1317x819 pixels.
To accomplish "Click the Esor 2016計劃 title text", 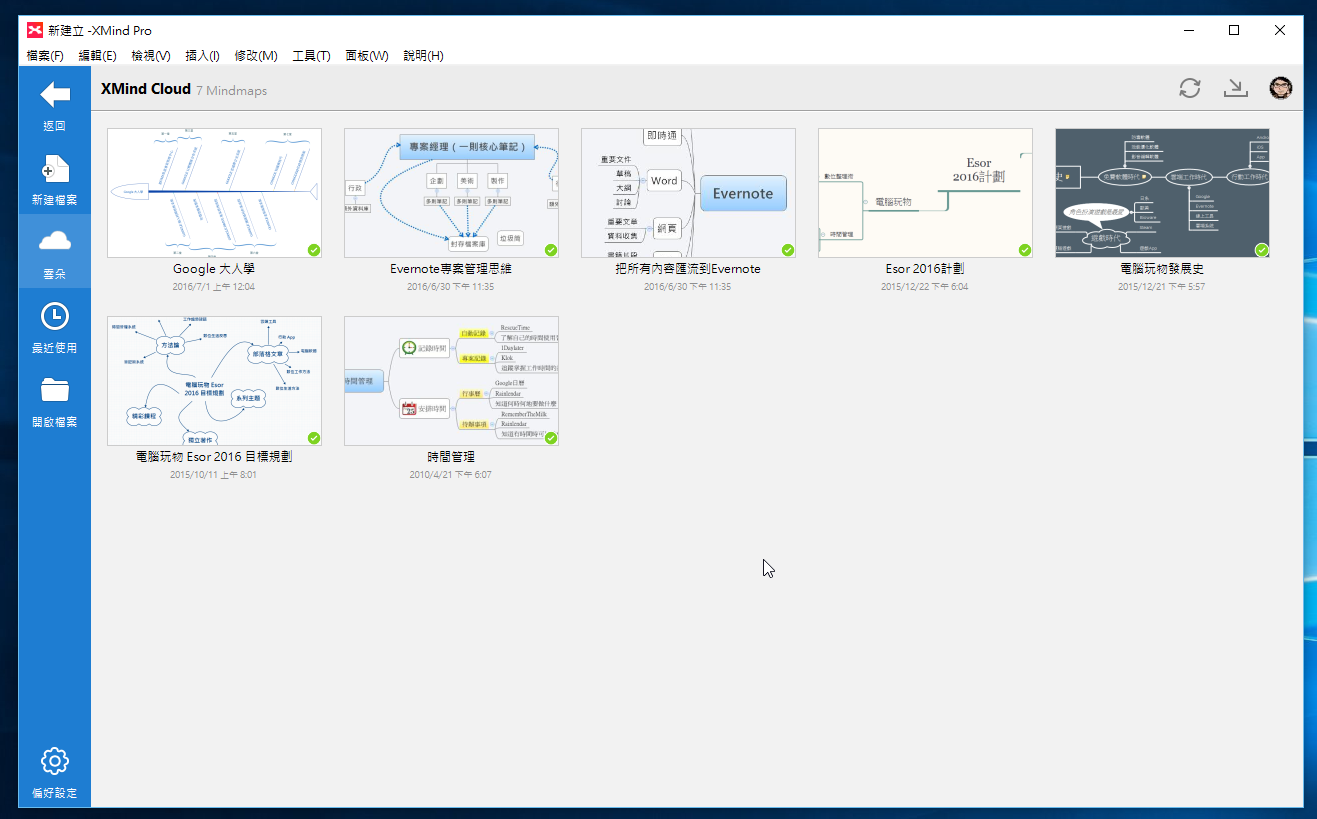I will click(925, 269).
